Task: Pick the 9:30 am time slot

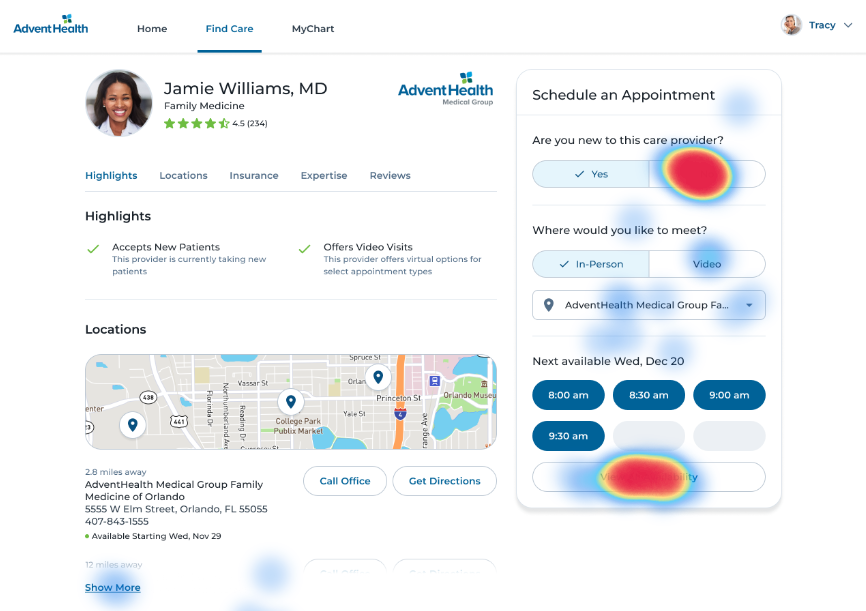Action: (568, 436)
